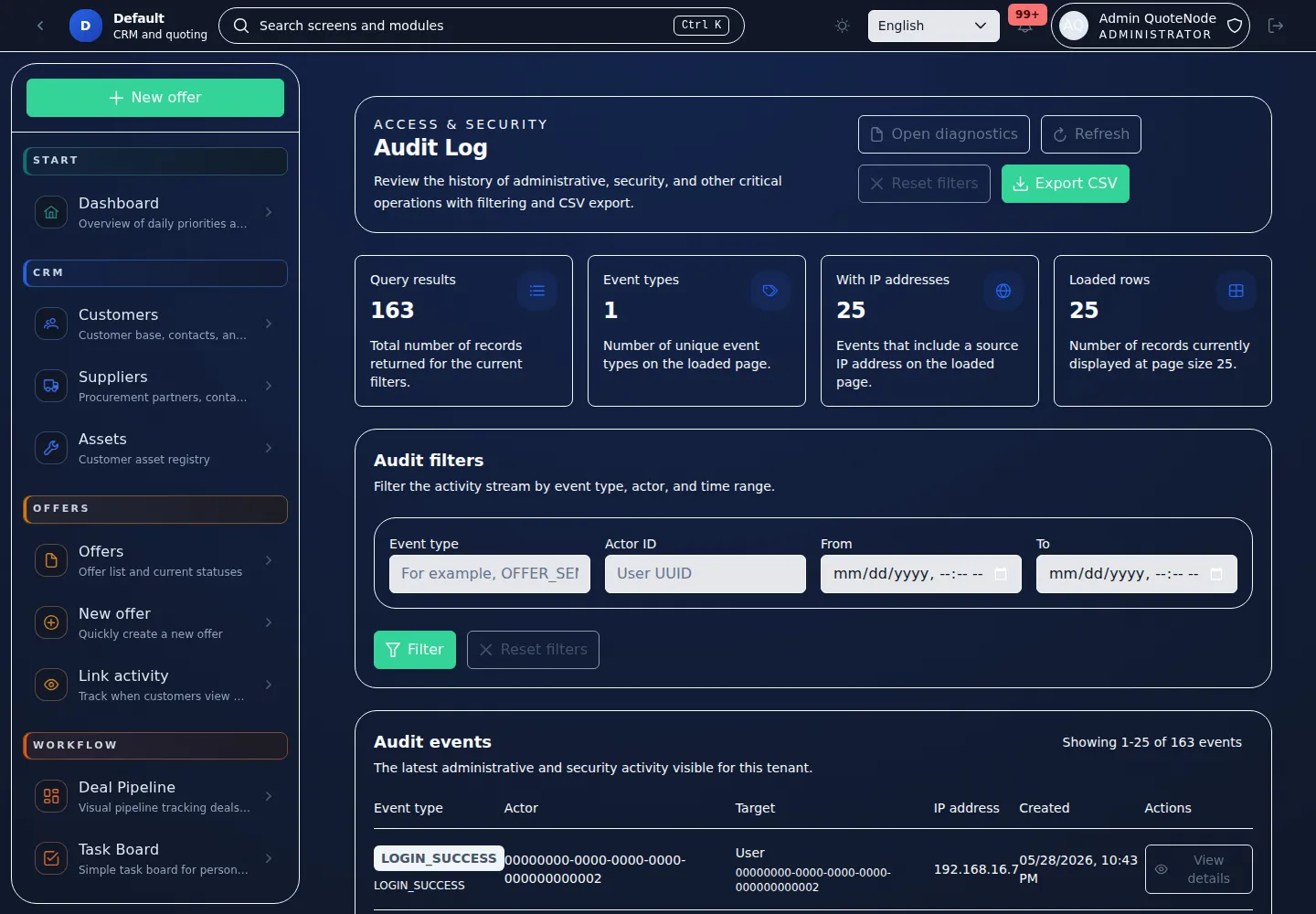Expand Dashboard chevron arrow
The image size is (1316, 914).
(269, 212)
